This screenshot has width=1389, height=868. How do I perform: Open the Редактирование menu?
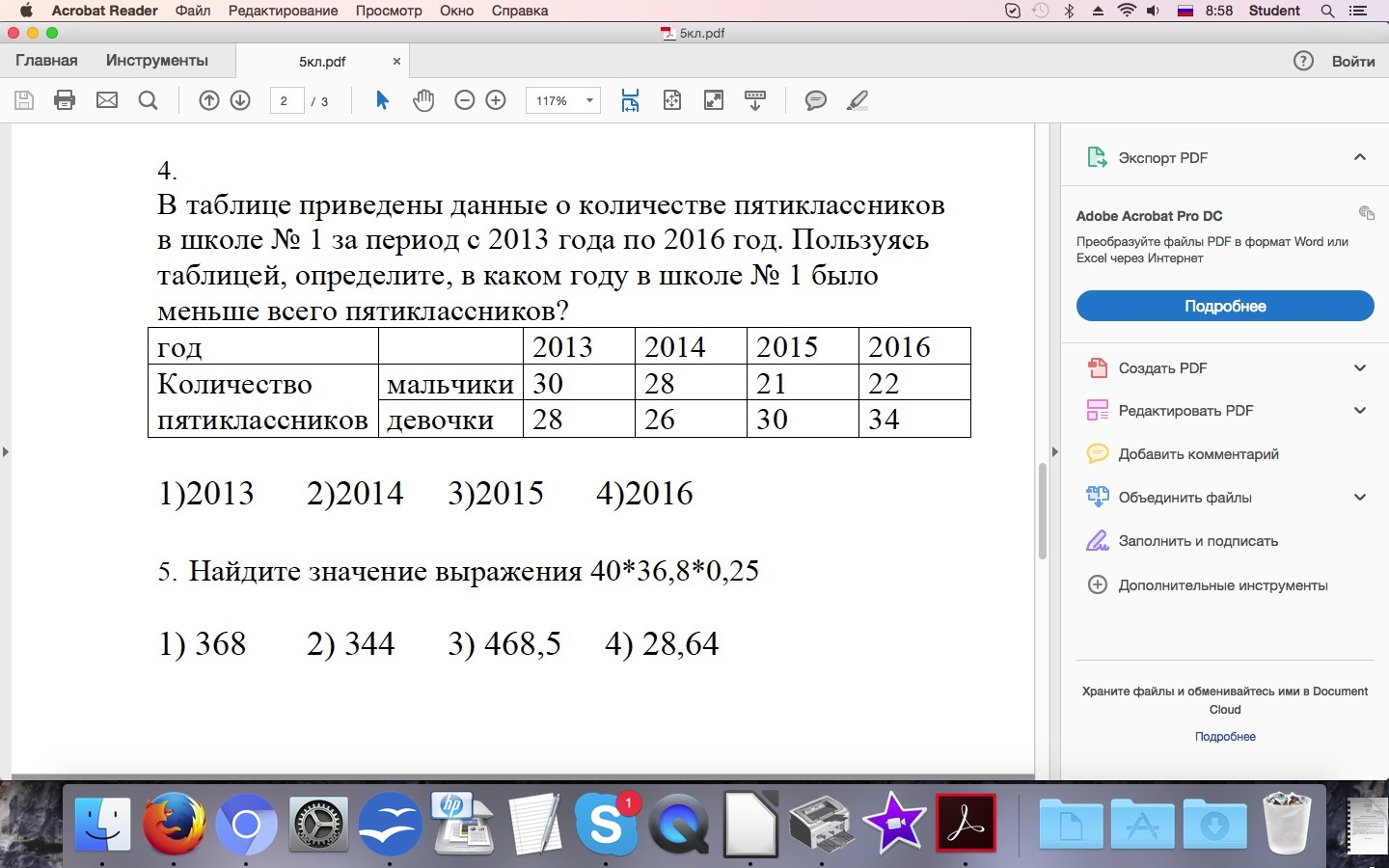pyautogui.click(x=283, y=11)
